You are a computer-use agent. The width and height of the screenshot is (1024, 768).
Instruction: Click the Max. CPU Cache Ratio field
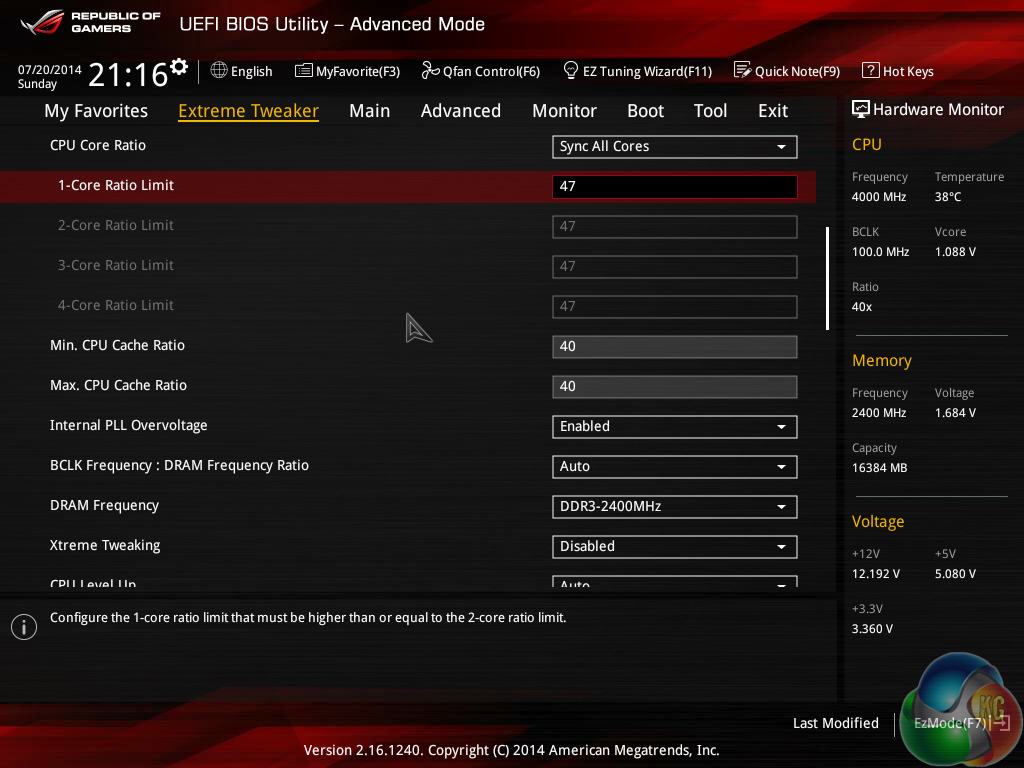click(x=675, y=387)
